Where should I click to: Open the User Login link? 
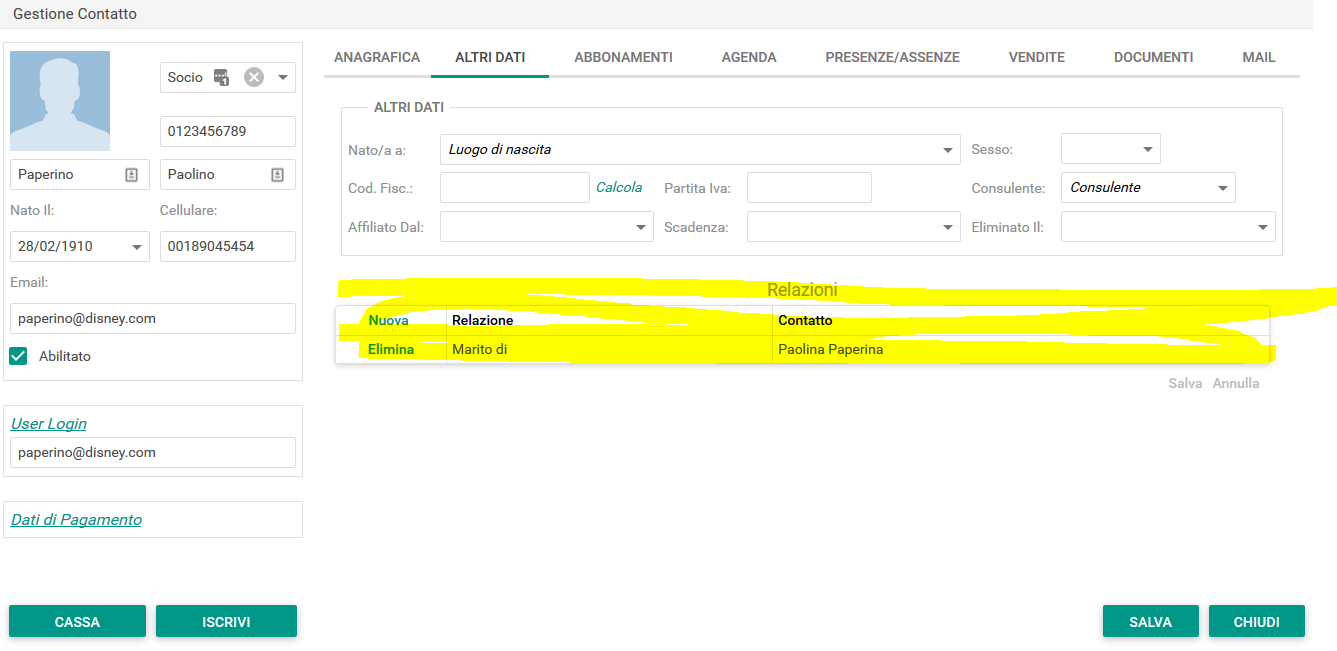point(49,423)
